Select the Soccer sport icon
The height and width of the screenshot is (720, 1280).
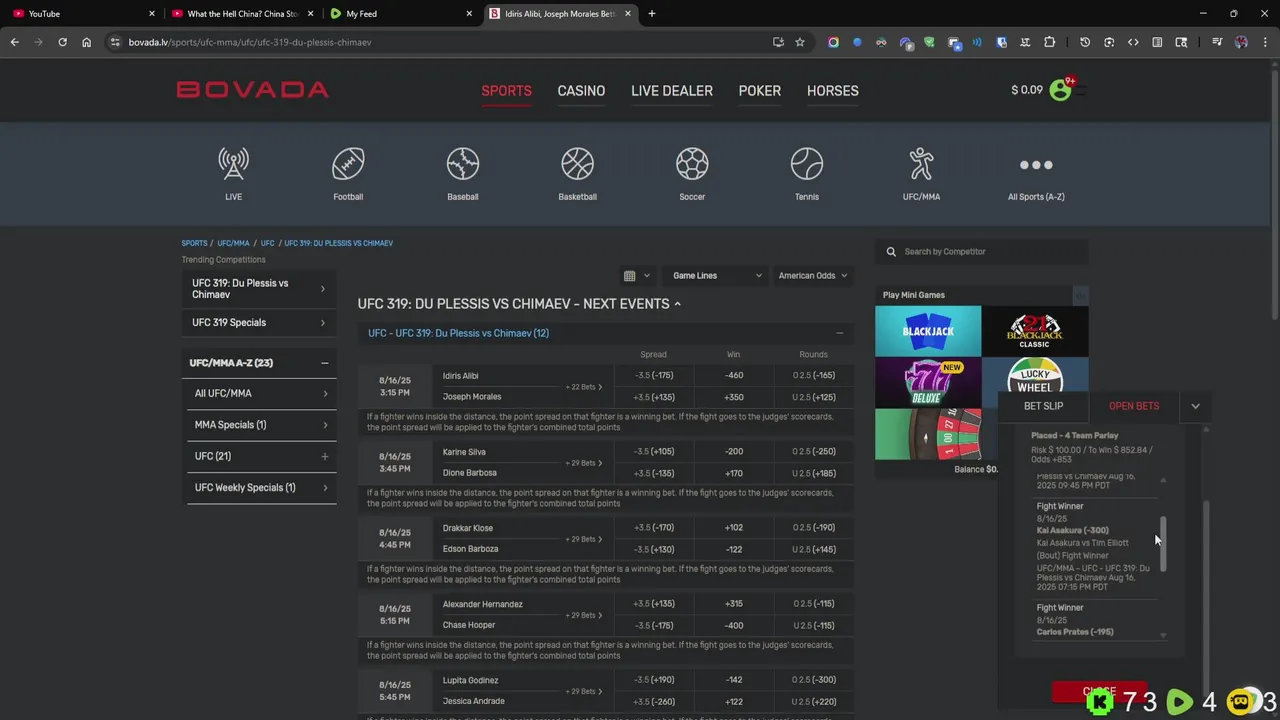pyautogui.click(x=692, y=164)
